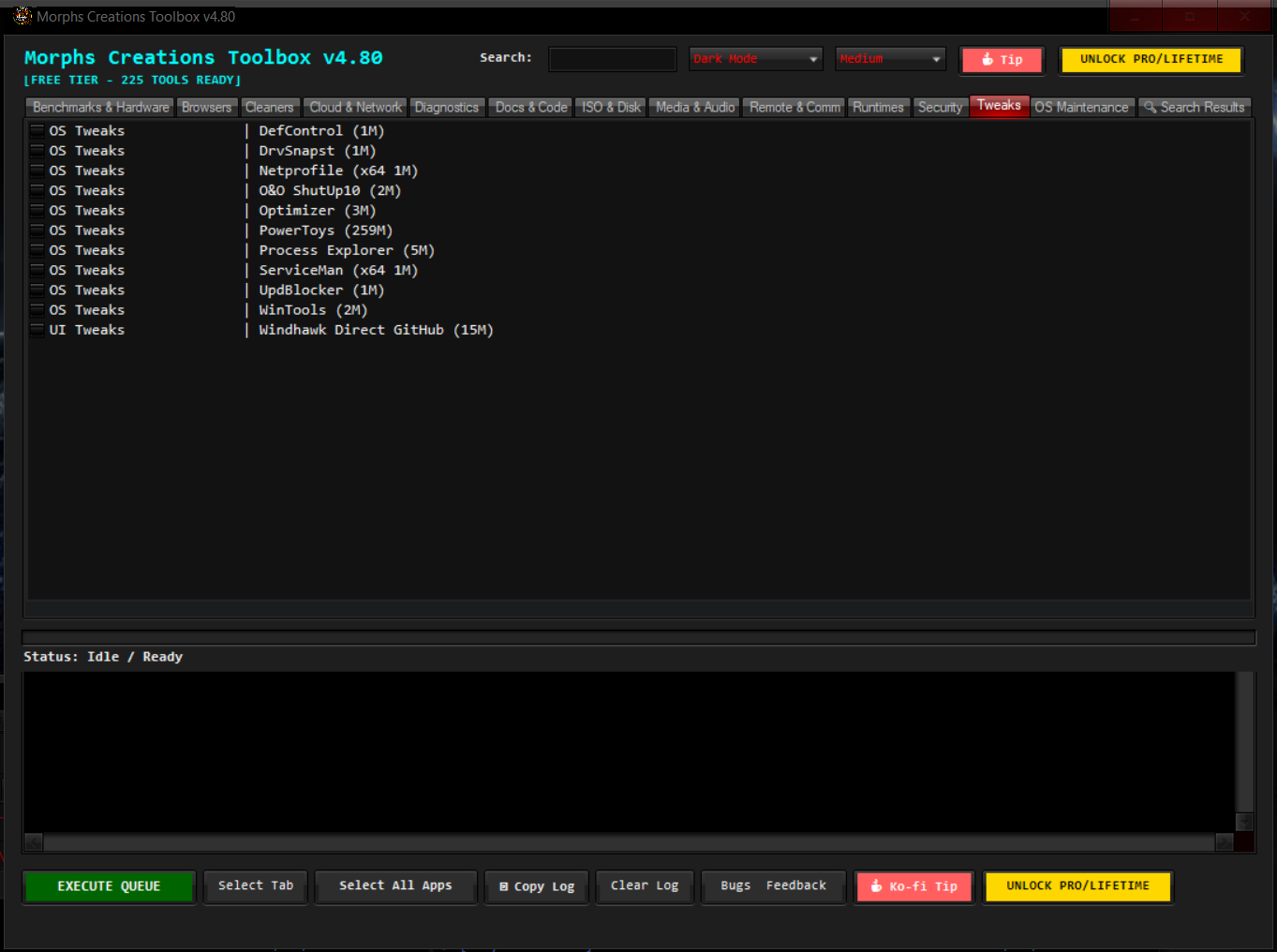Go to the Cleaners tab
Image resolution: width=1277 pixels, height=952 pixels.
270,108
